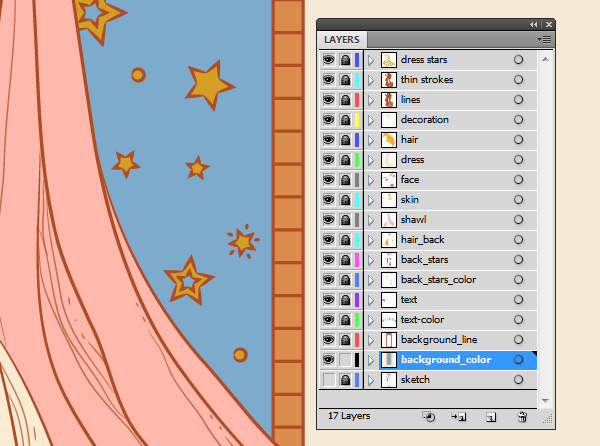
Task: Hide the dress stars layer
Action: click(x=328, y=60)
